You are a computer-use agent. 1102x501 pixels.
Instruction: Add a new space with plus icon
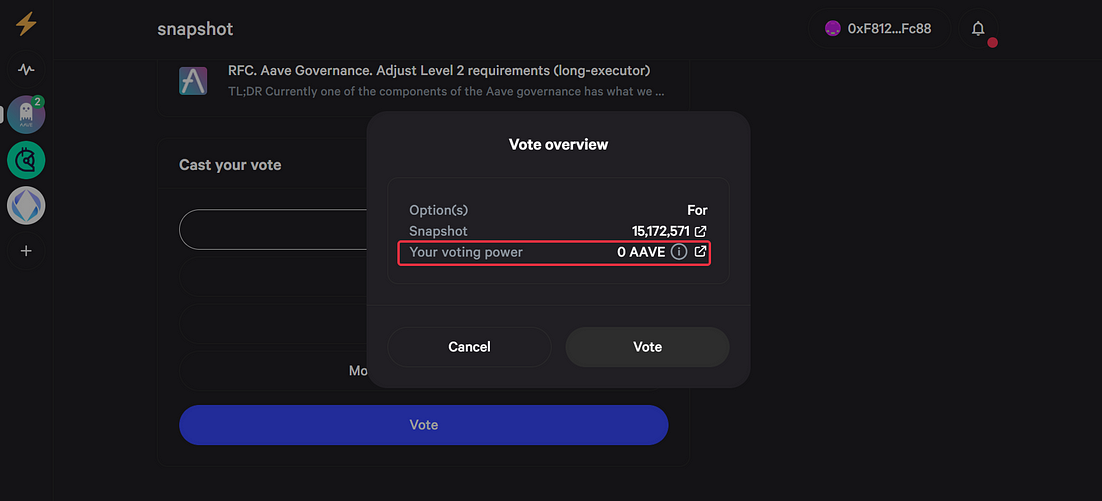pyautogui.click(x=26, y=251)
